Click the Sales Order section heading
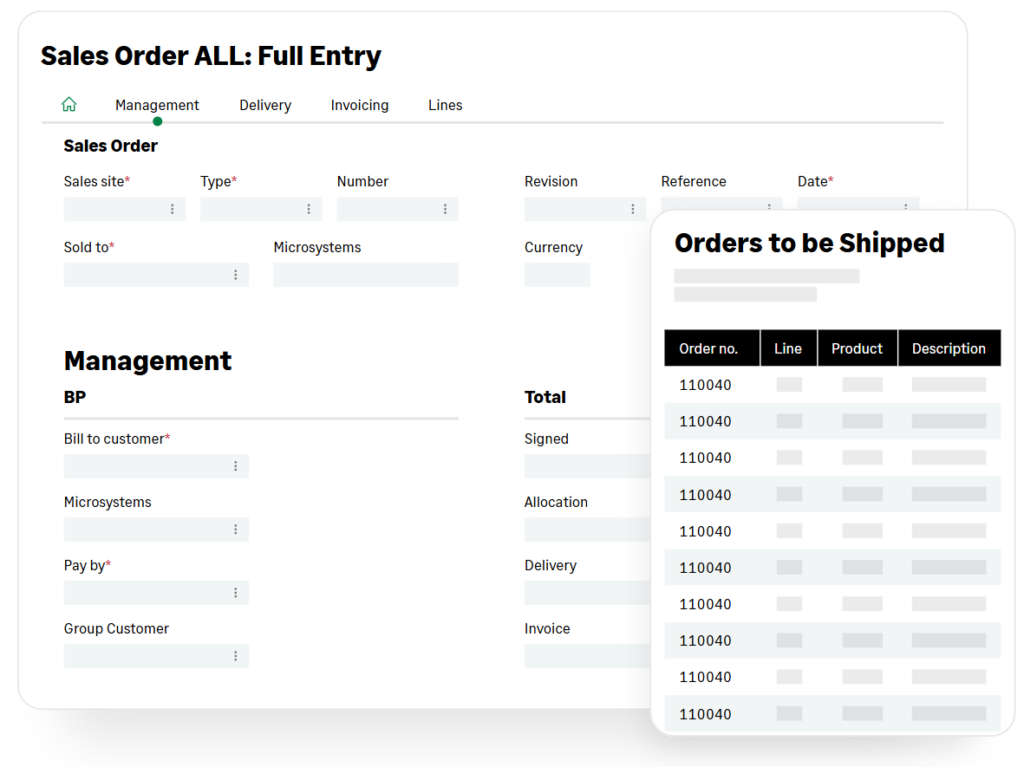This screenshot has width=1024, height=767. (x=110, y=146)
